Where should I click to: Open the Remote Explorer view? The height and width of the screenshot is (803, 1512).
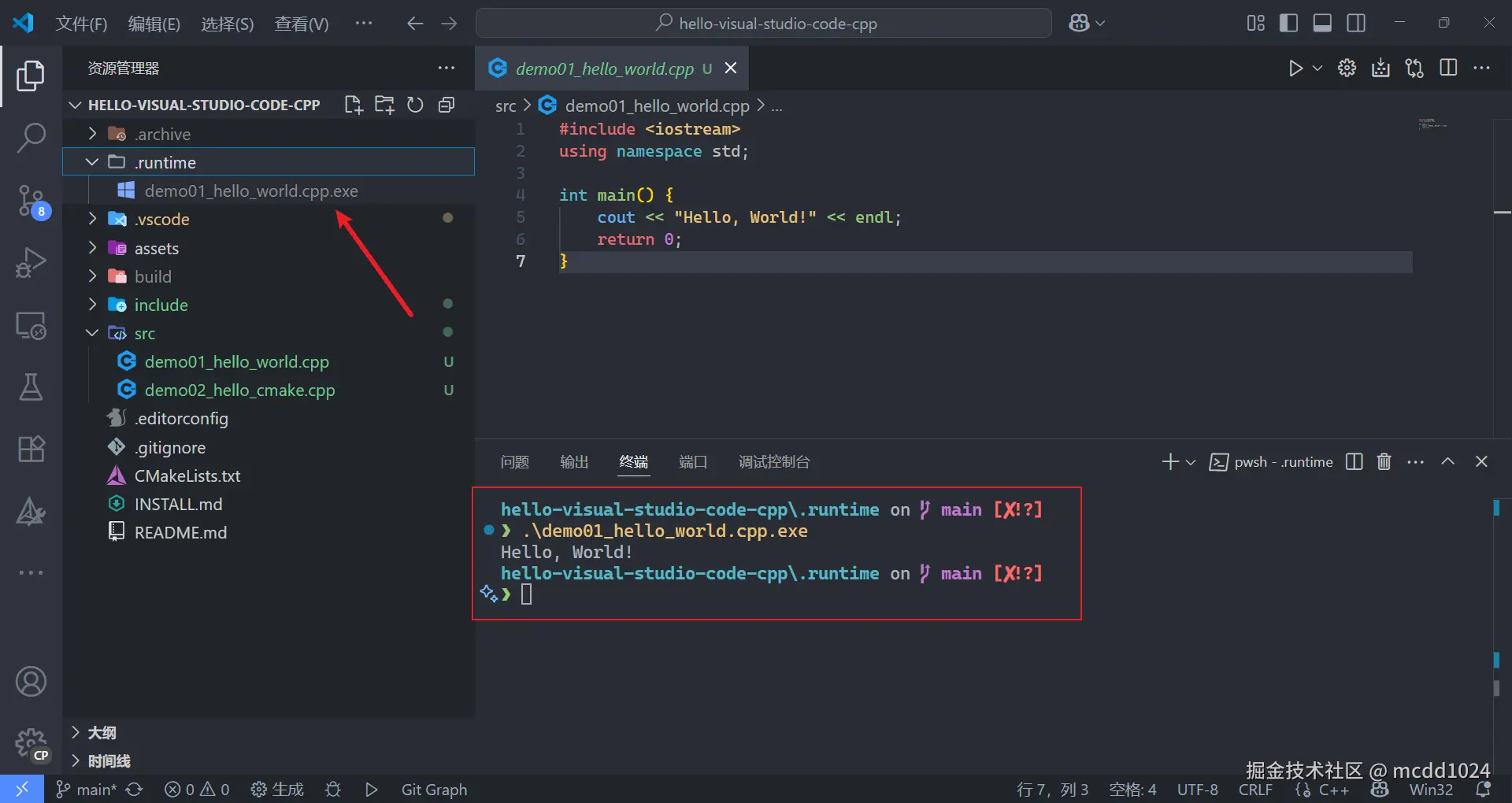(x=31, y=325)
